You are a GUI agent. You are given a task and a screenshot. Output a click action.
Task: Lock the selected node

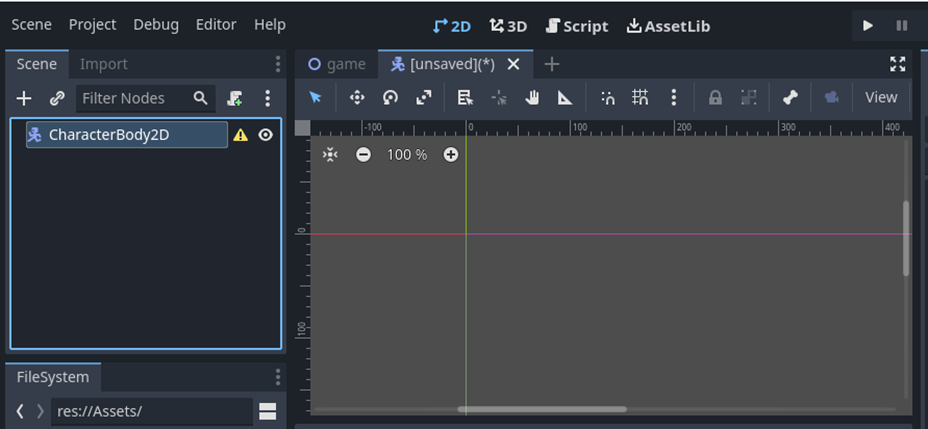point(715,98)
